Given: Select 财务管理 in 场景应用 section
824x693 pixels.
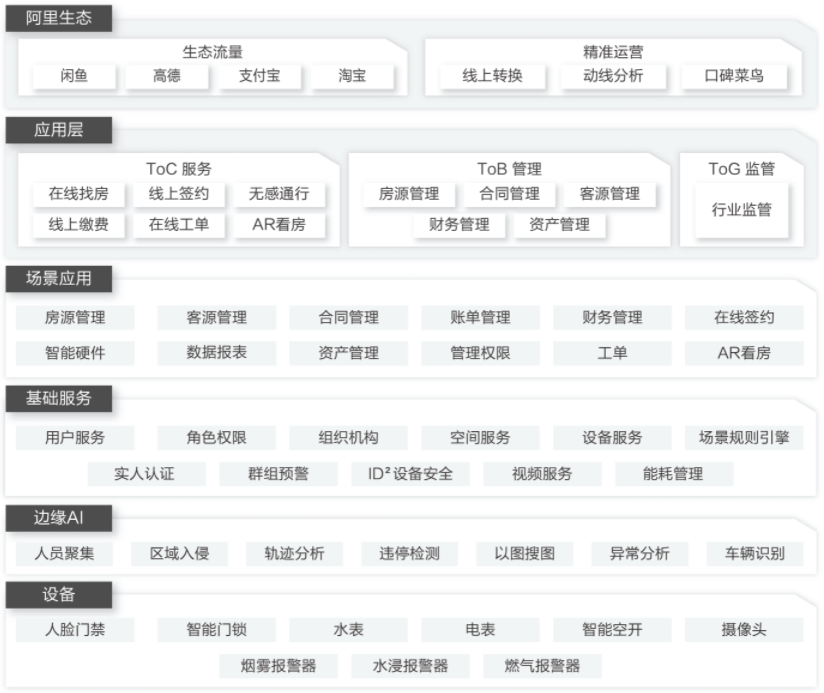Looking at the screenshot, I should click(613, 318).
